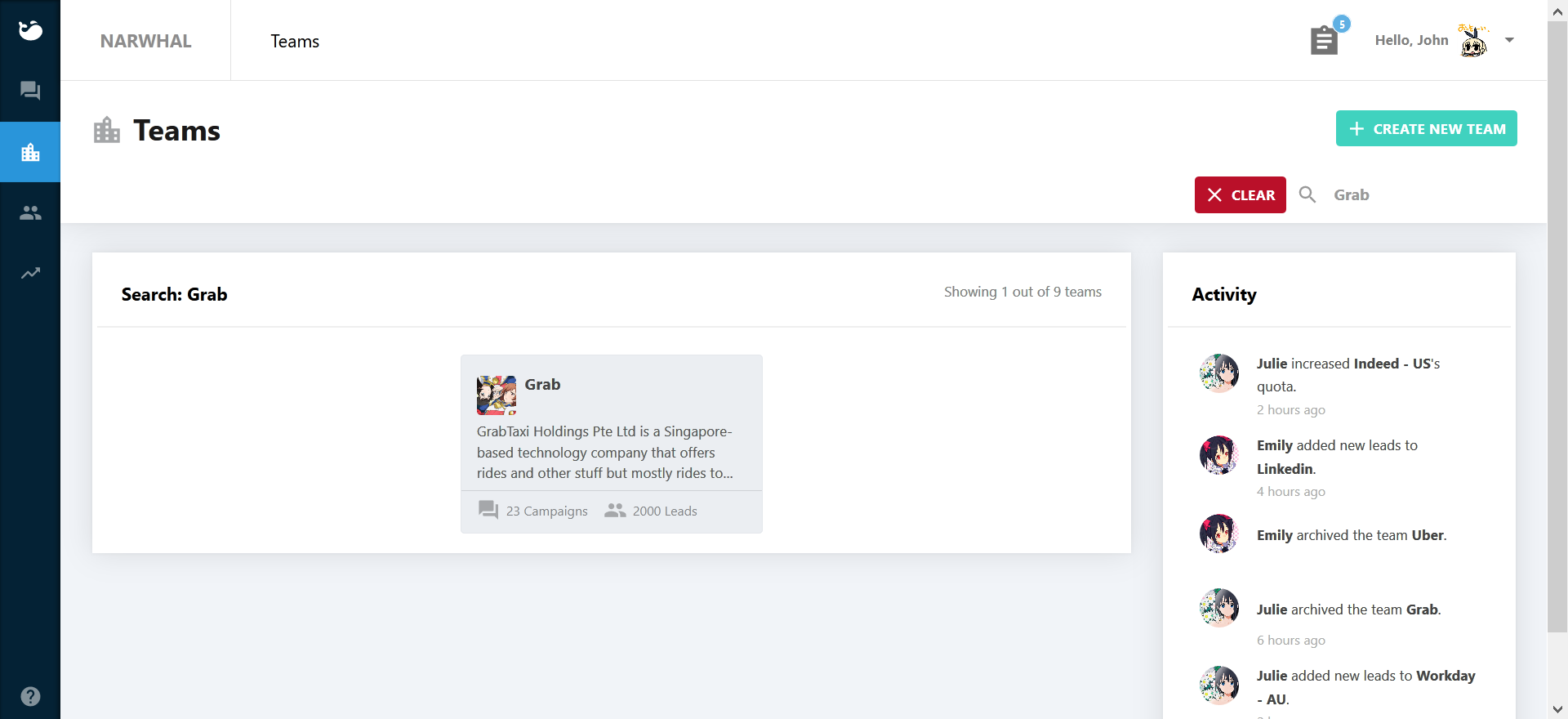The image size is (1568, 719).
Task: Click the Narwhal whale logo icon
Action: 30,30
